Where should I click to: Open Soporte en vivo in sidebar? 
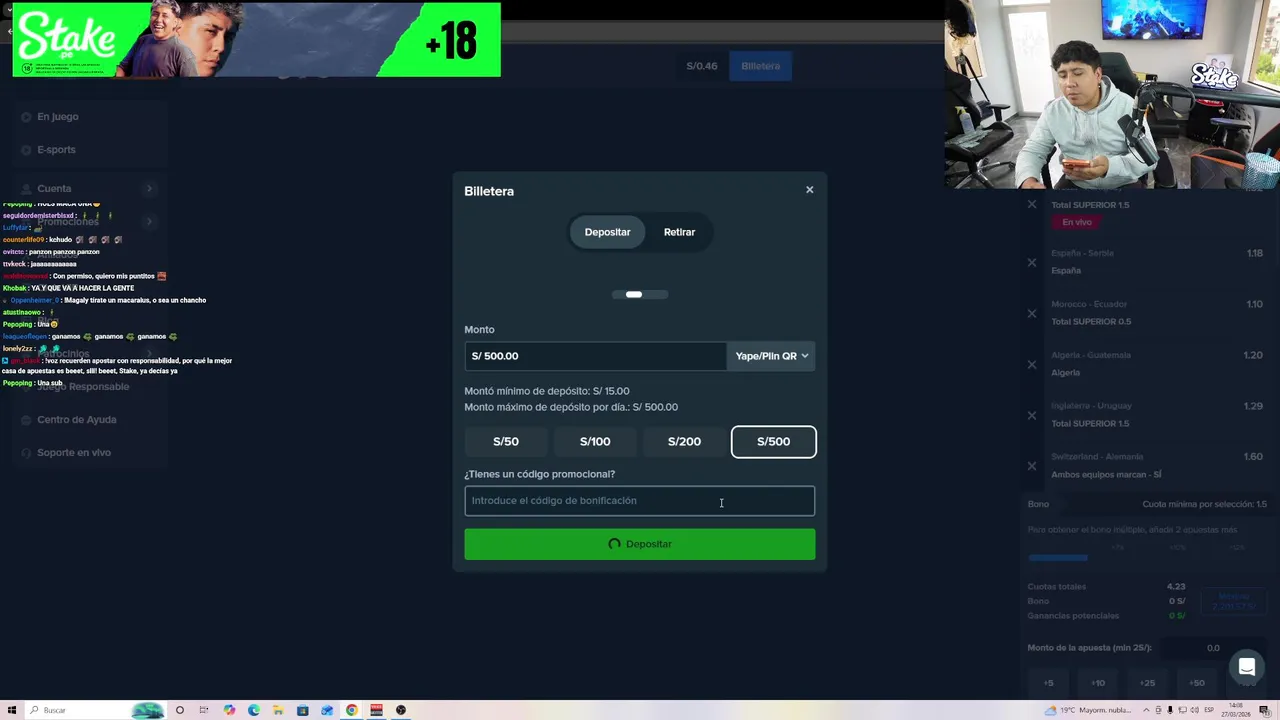[74, 453]
